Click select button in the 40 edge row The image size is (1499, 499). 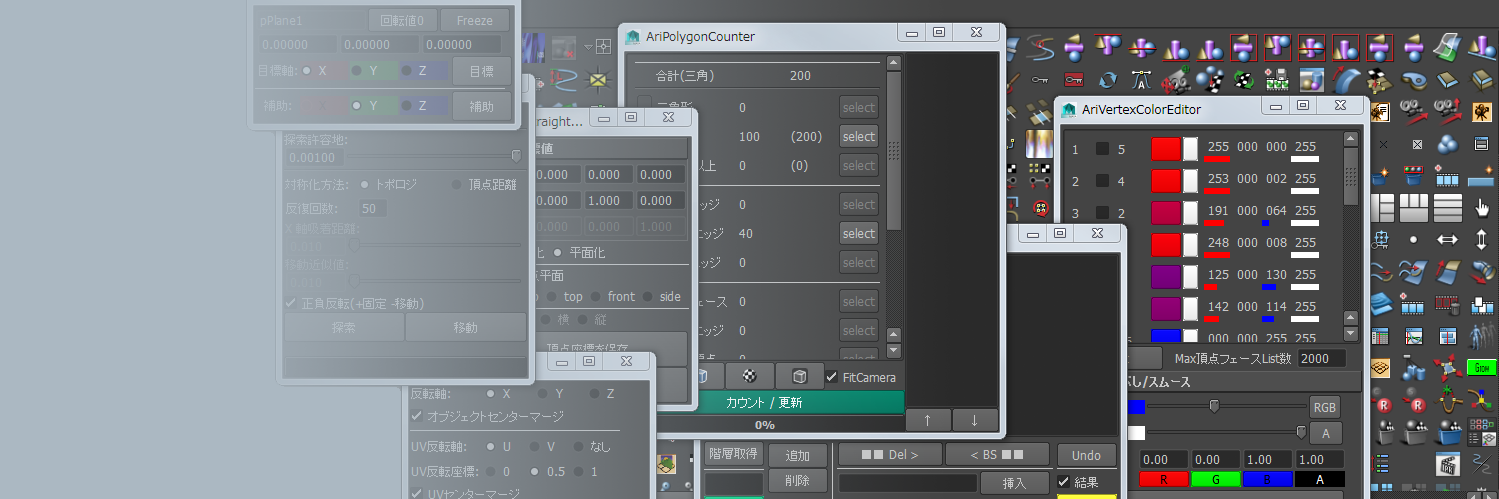858,233
